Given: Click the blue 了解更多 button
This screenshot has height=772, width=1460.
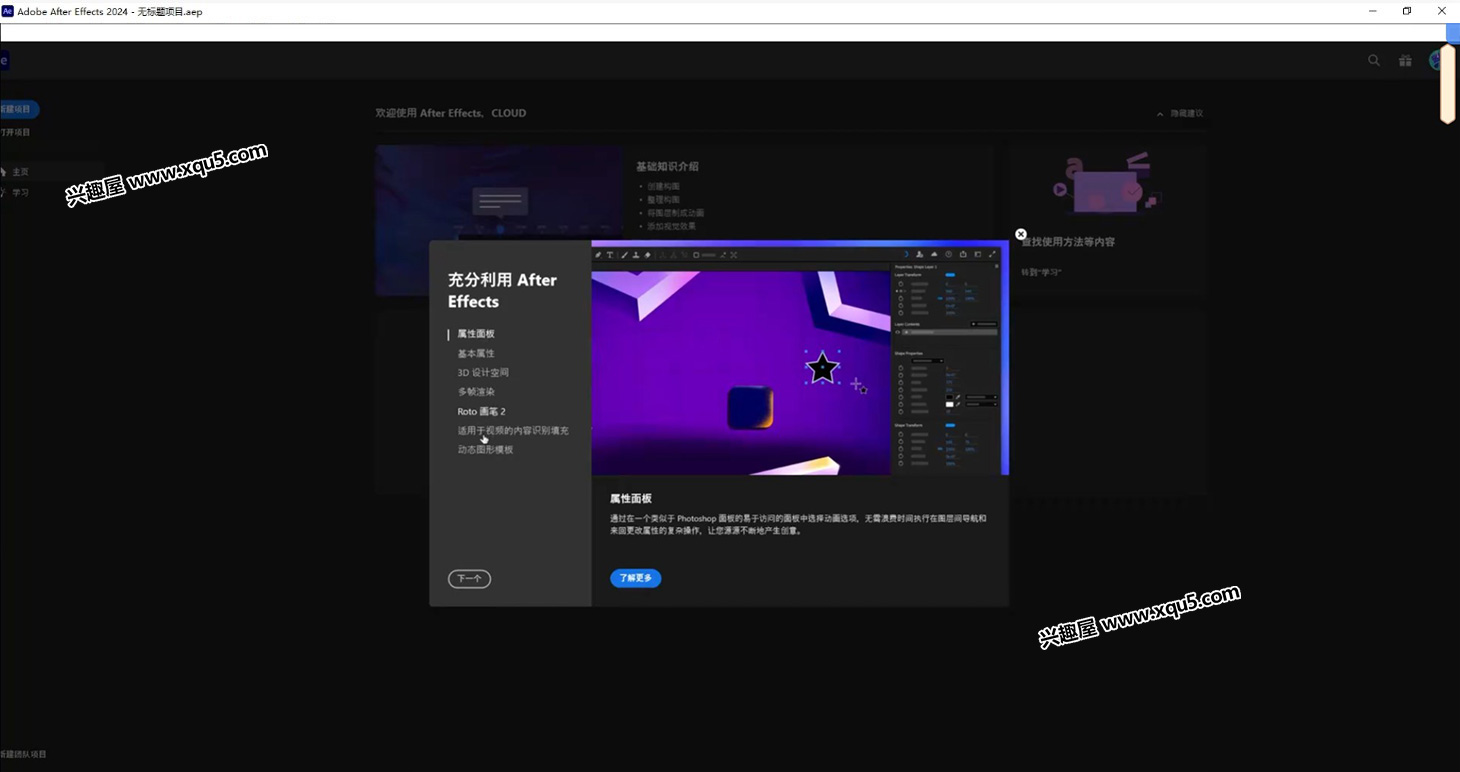Looking at the screenshot, I should point(635,578).
